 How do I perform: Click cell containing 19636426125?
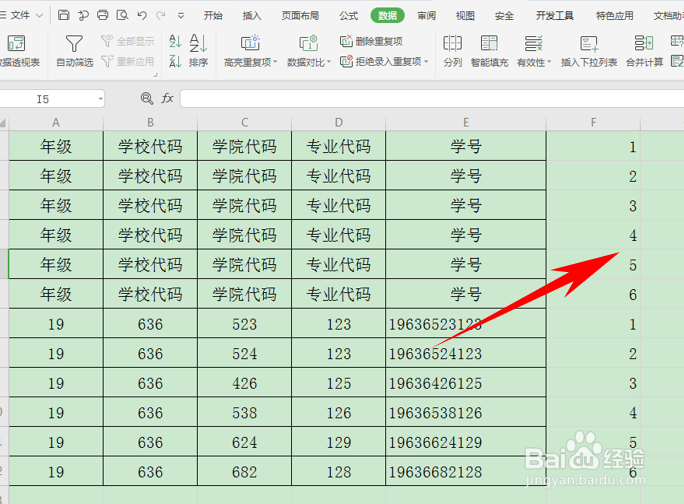(x=466, y=383)
